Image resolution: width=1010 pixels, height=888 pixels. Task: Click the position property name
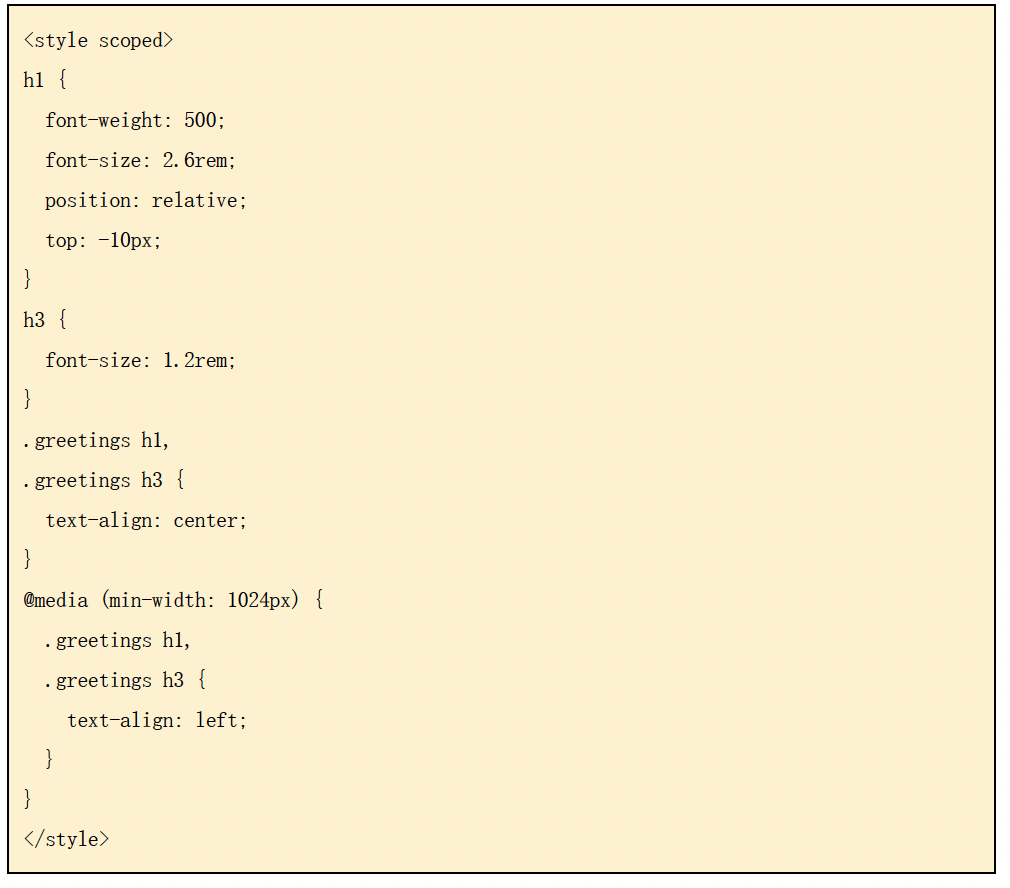[x=92, y=201]
